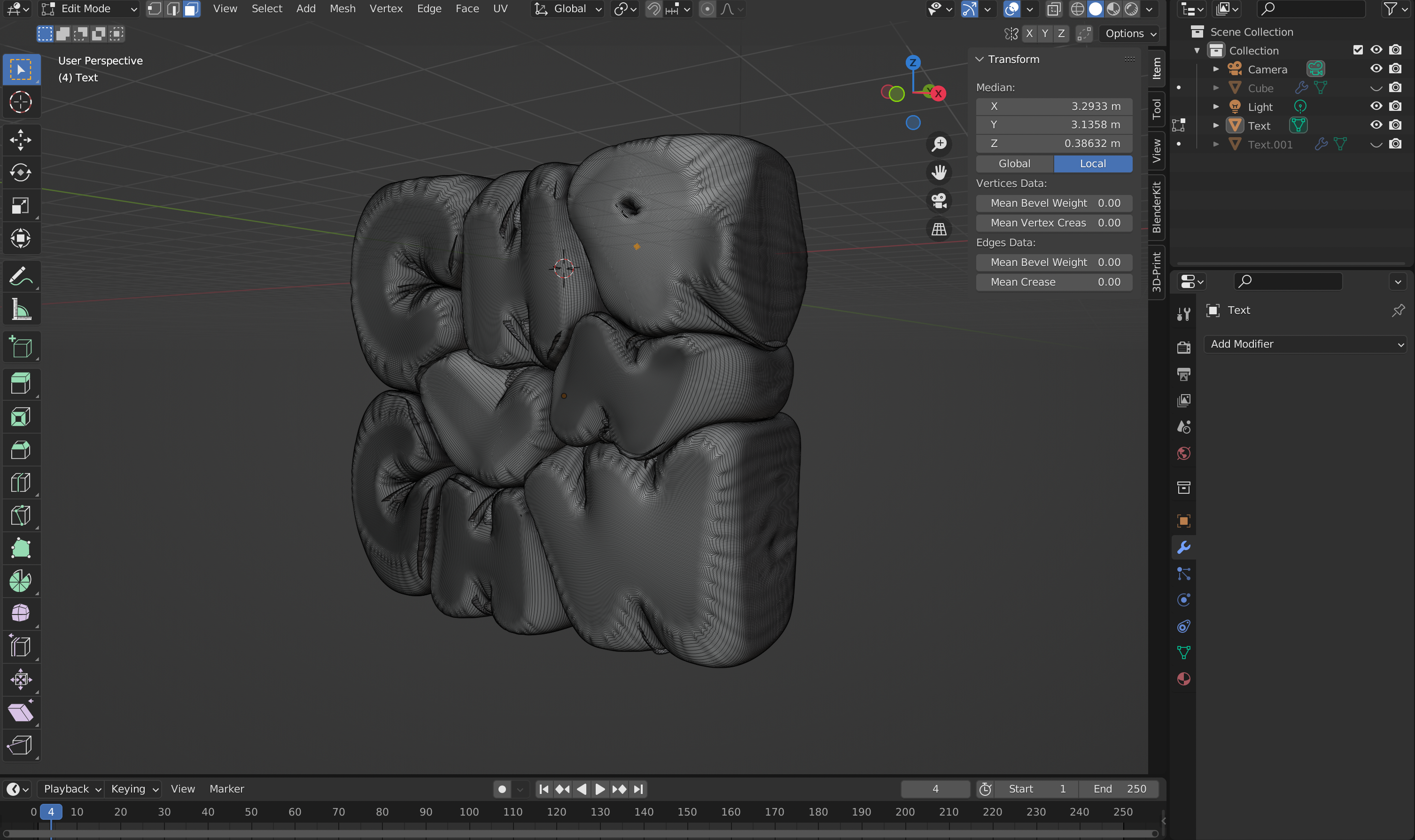Open the Add Modifier dropdown
The height and width of the screenshot is (840, 1415).
1305,344
